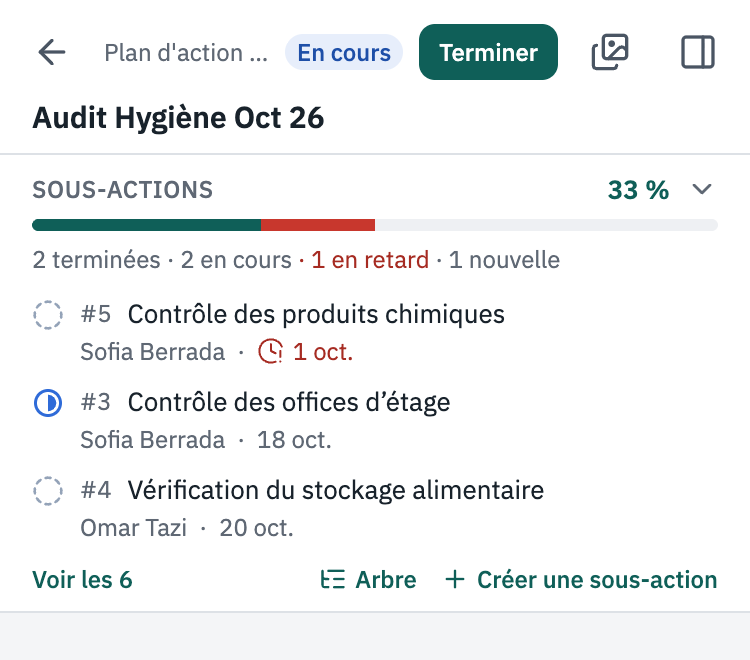Click the tree icon next to Arbre
Screen dimensions: 750x660
tap(332, 580)
